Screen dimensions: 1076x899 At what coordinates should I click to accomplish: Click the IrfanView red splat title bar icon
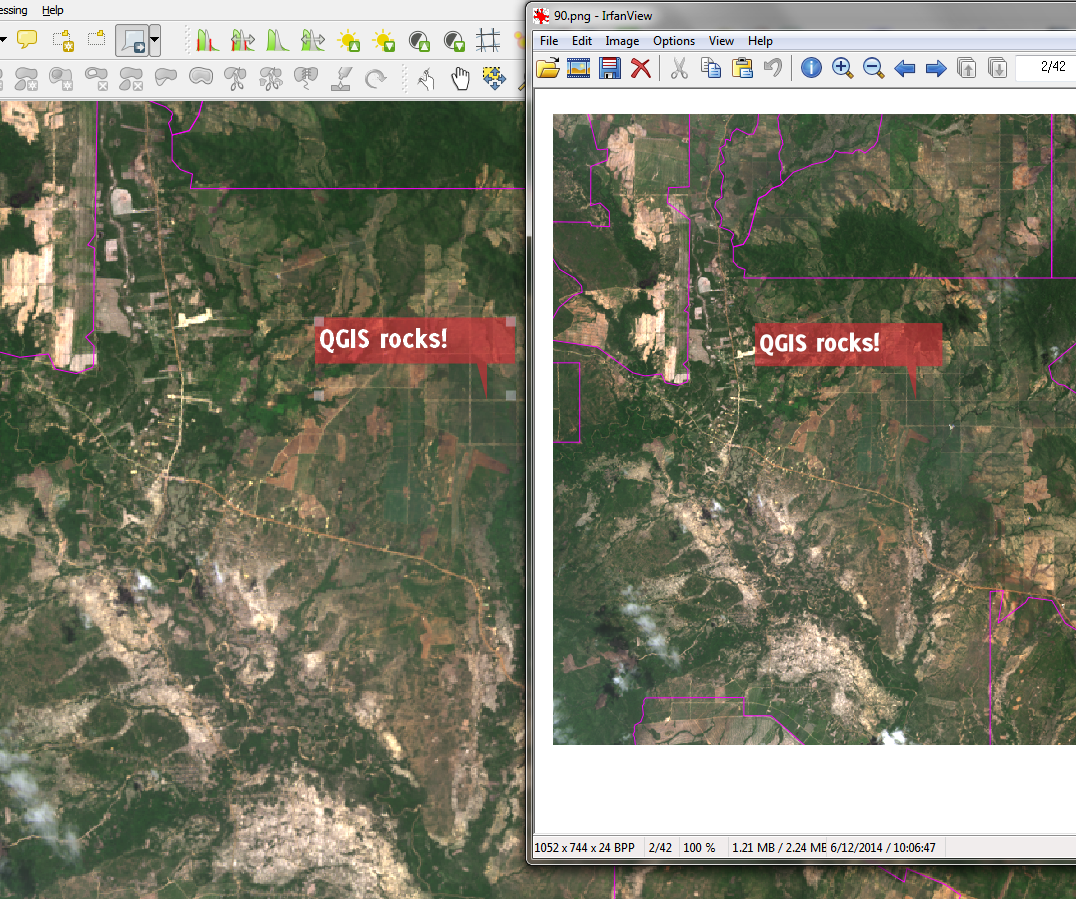coord(541,16)
